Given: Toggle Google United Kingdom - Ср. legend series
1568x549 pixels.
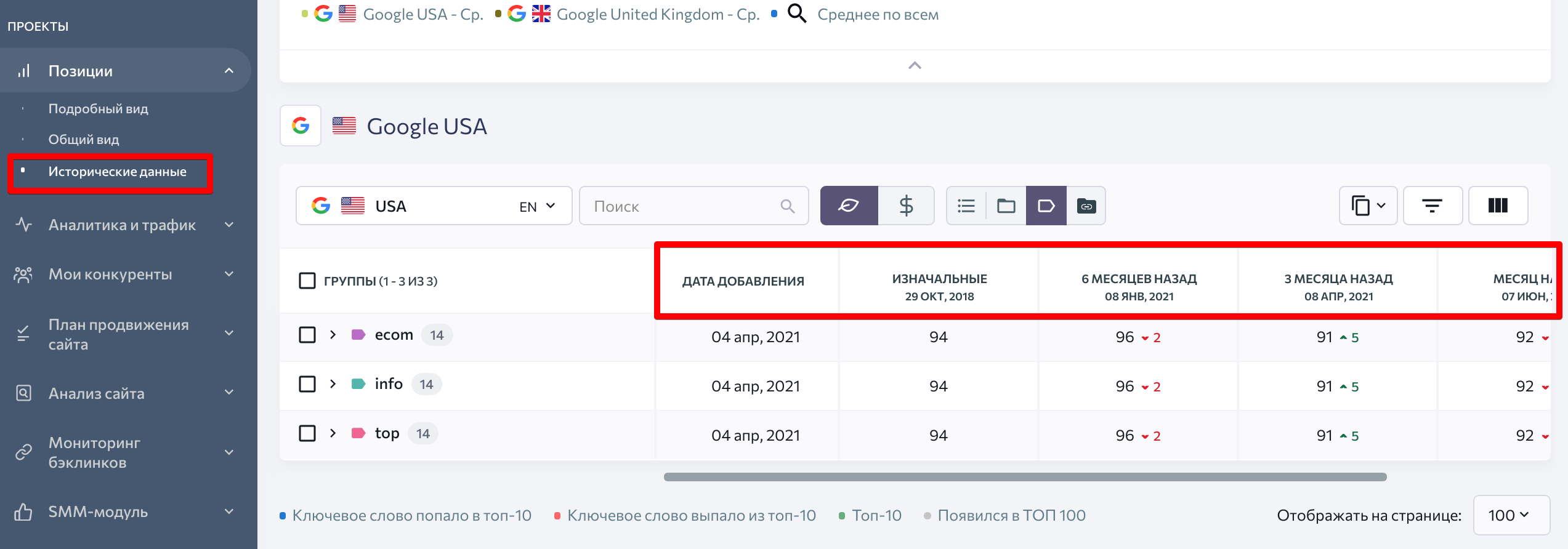Looking at the screenshot, I should point(658,14).
